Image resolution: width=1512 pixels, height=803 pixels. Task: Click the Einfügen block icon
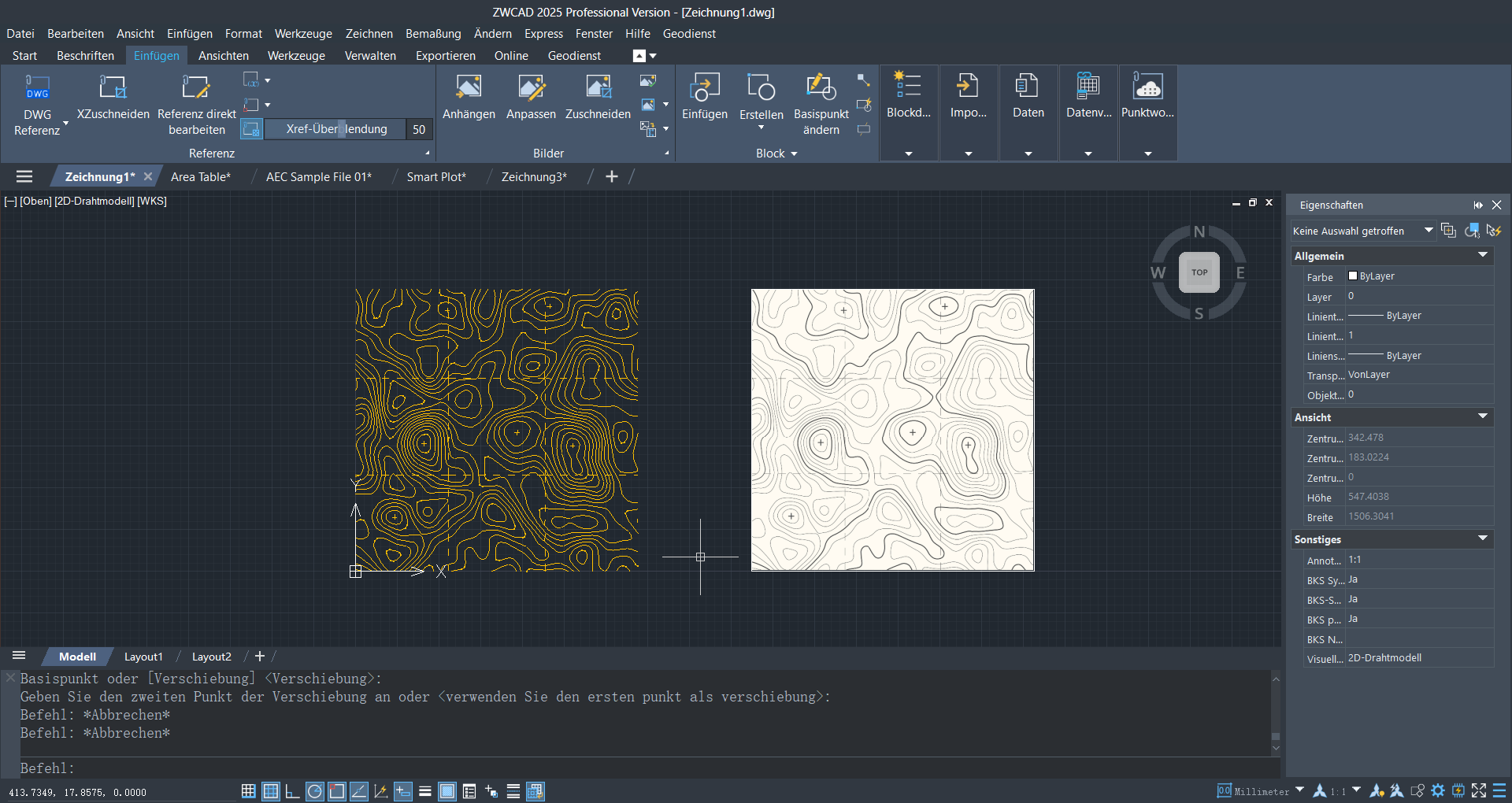coord(704,87)
